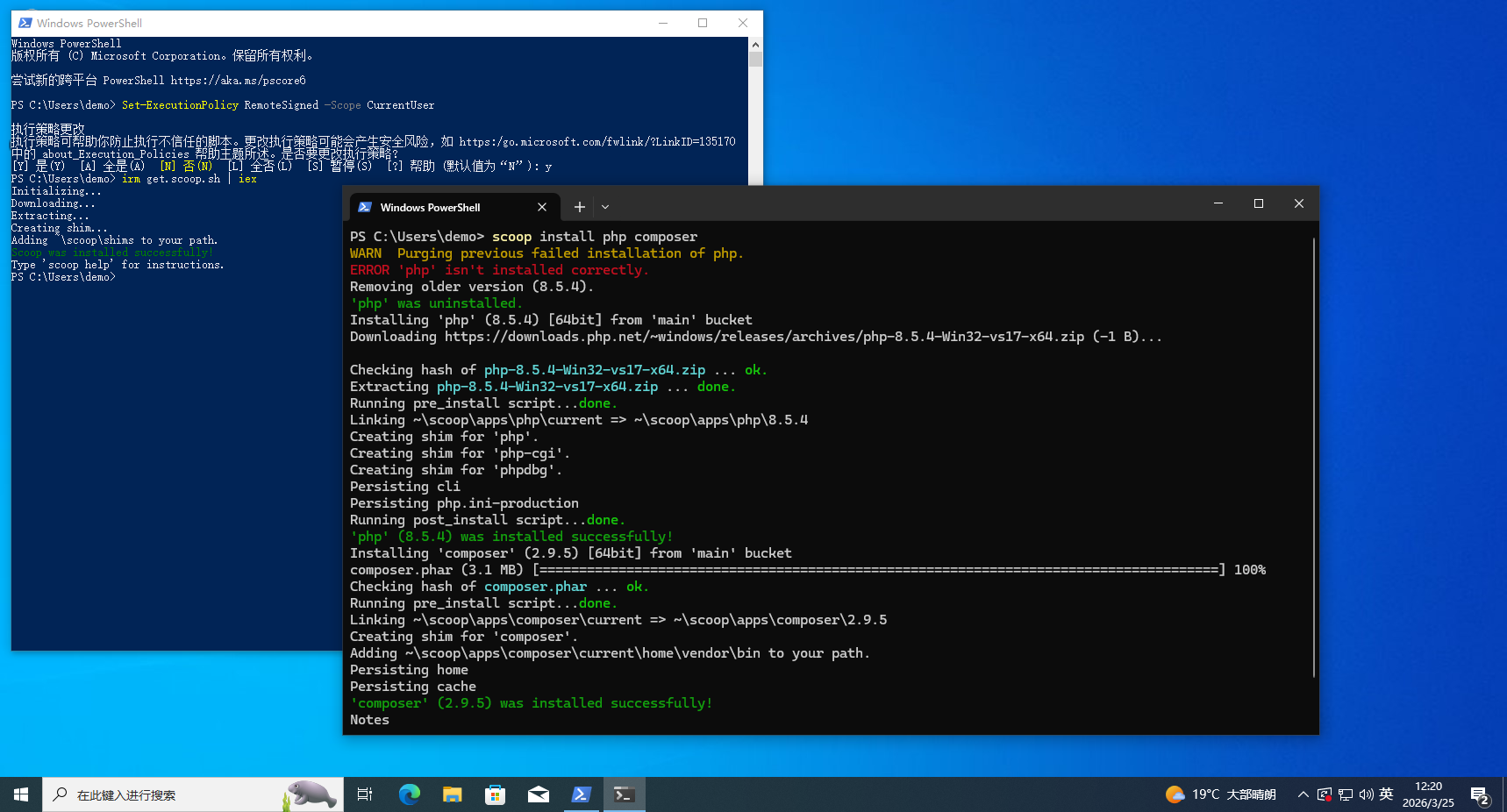
Task: Switch to the blue PowerShell taskbar icon
Action: (x=581, y=794)
